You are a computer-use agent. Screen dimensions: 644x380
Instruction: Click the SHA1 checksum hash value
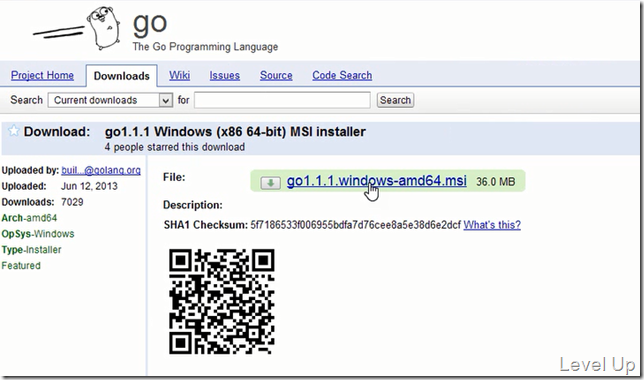[356, 225]
